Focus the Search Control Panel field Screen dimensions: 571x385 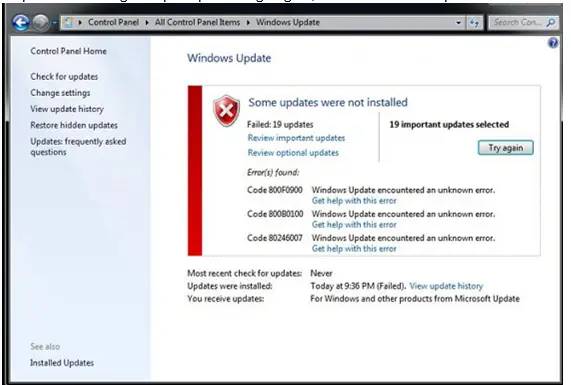click(x=522, y=23)
